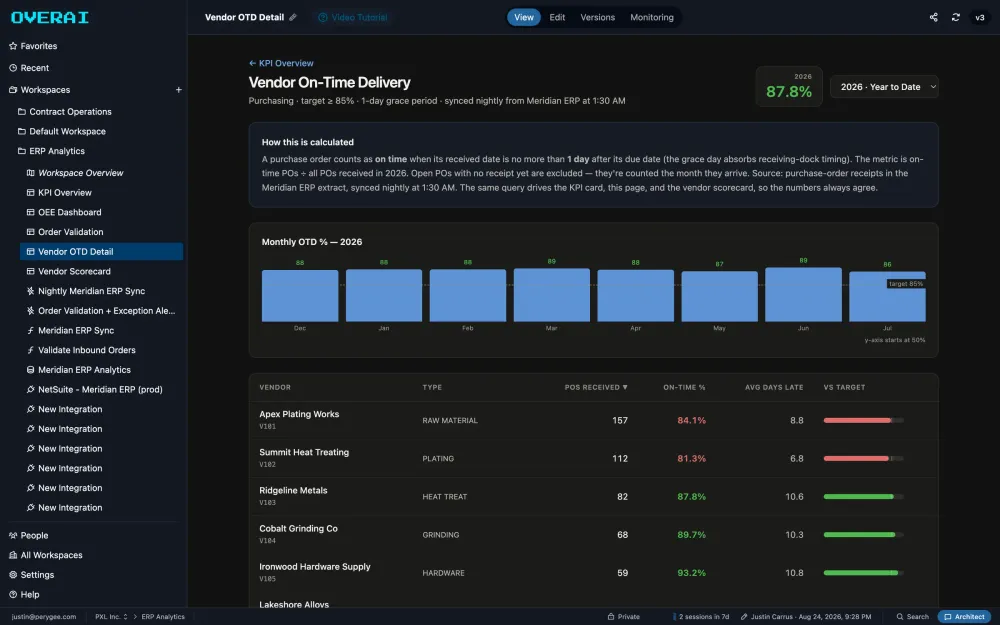Open the 2 sessions in 7d indicator
Screen dimensions: 1000x625
click(x=701, y=617)
